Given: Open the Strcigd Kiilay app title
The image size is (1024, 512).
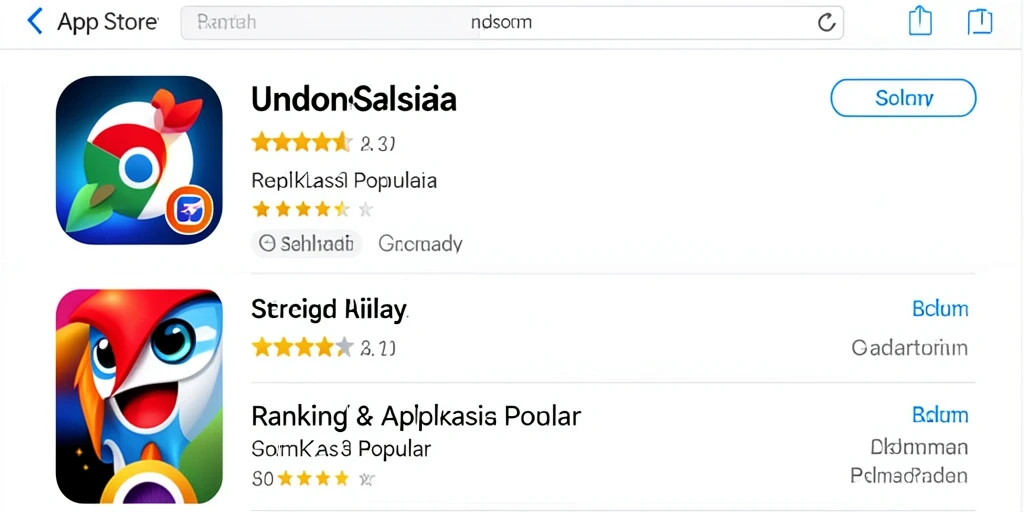Looking at the screenshot, I should 329,309.
